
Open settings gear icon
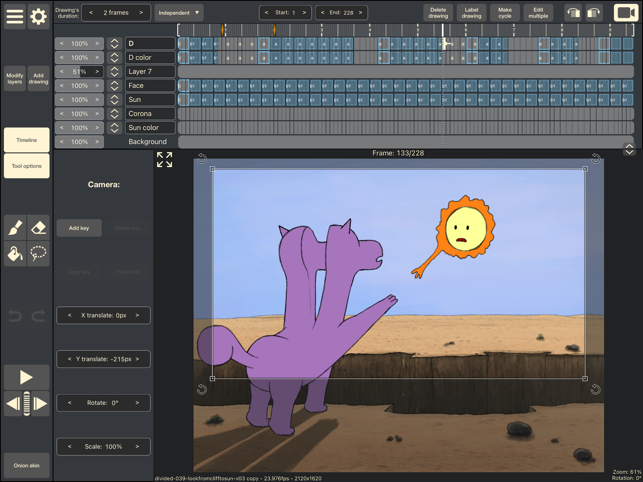point(39,16)
